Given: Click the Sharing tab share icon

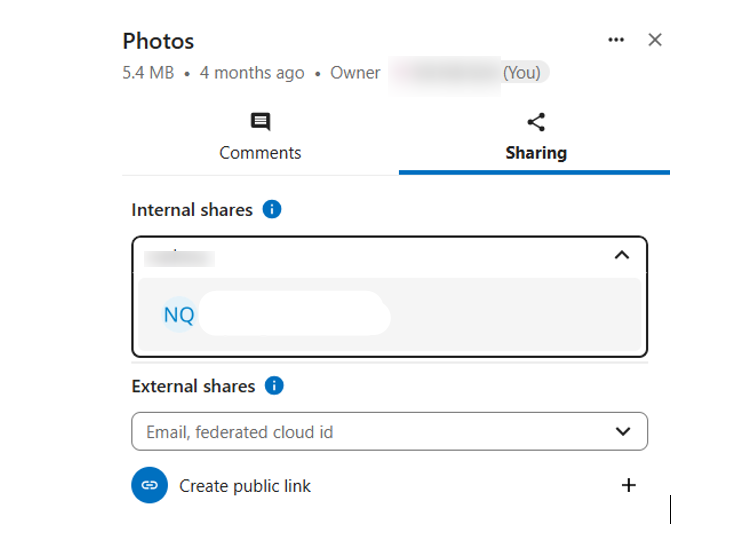Looking at the screenshot, I should click(536, 122).
